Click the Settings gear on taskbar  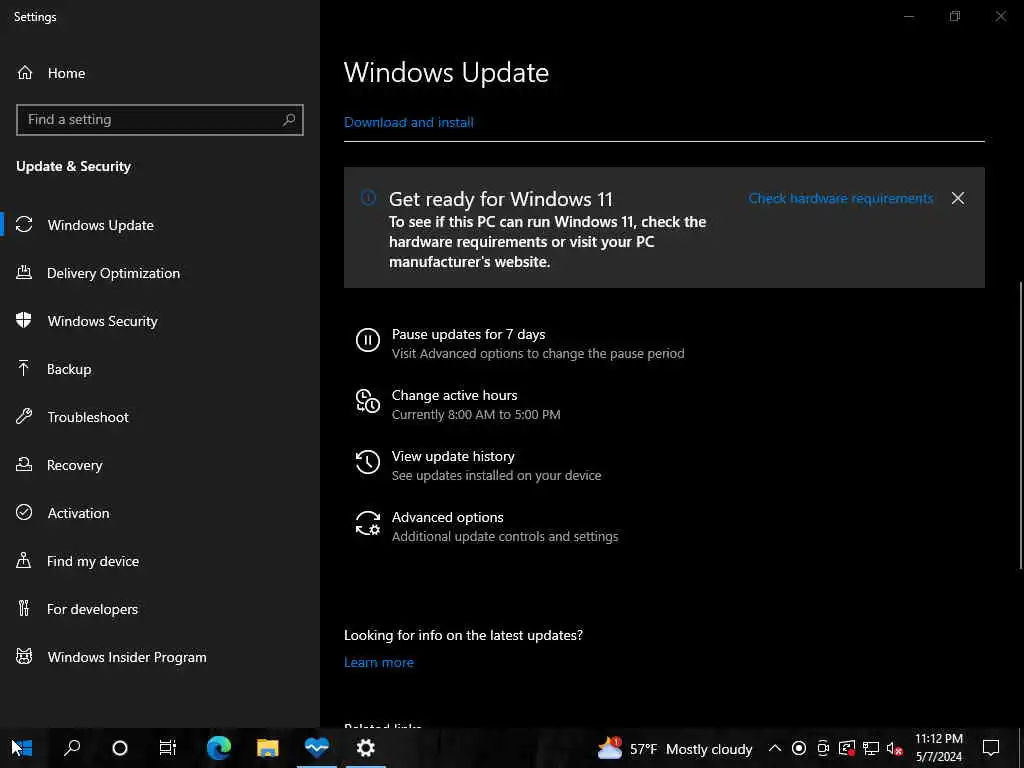point(366,748)
